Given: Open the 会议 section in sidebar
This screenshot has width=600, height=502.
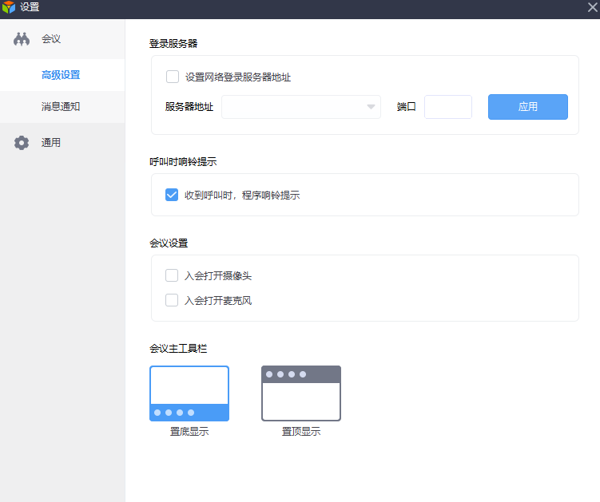Looking at the screenshot, I should tap(51, 39).
